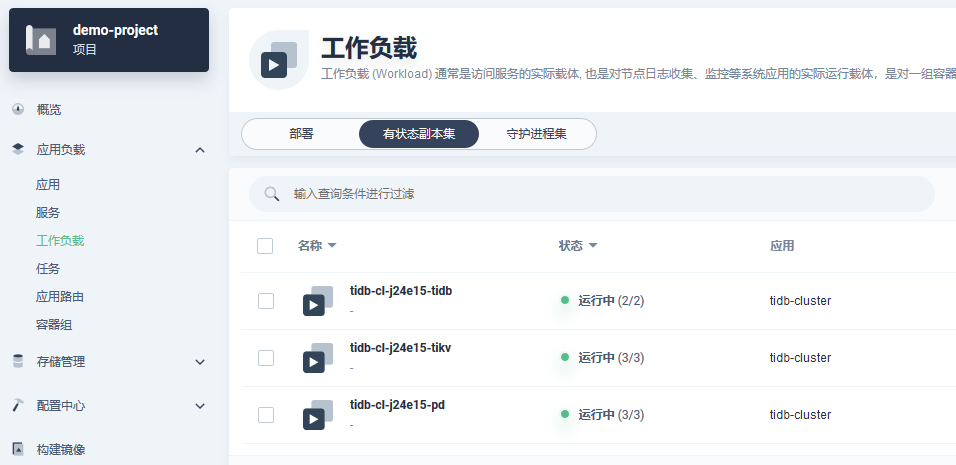The width and height of the screenshot is (956, 465).
Task: Click the 存储管理 database icon
Action: (18, 361)
